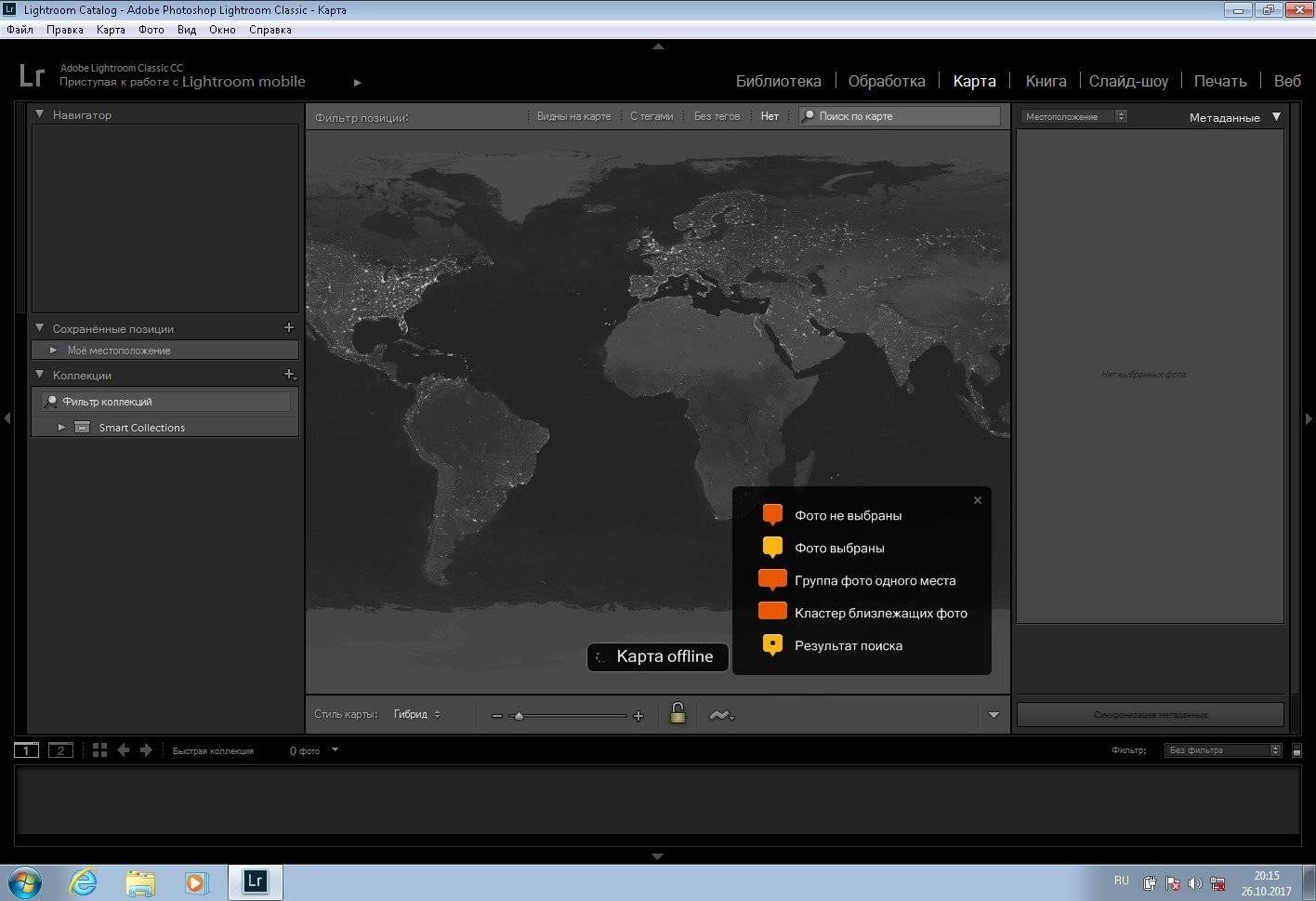Open the Файл menu
Viewport: 1316px width, 901px height.
20,30
